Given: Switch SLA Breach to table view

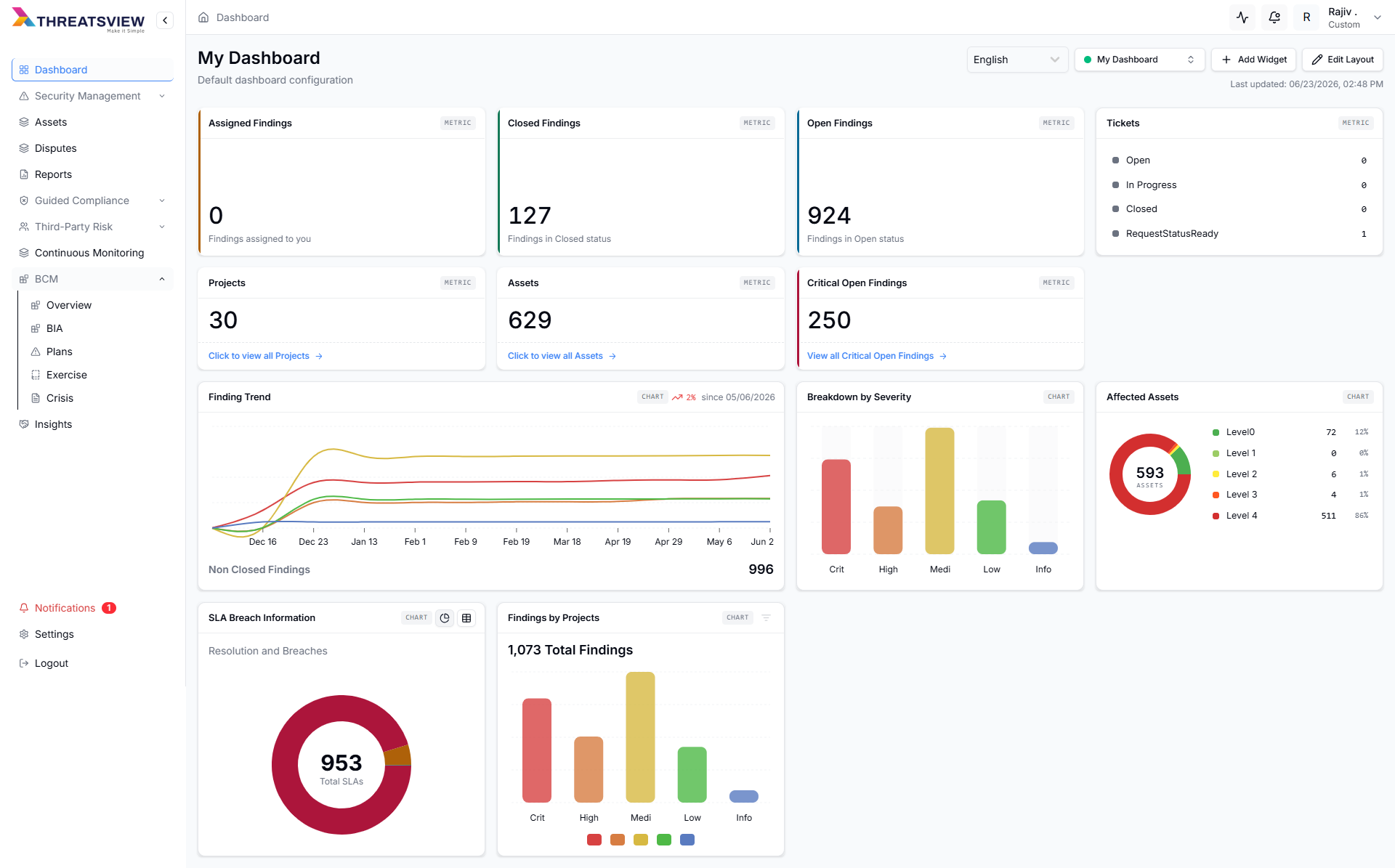Looking at the screenshot, I should tap(466, 618).
